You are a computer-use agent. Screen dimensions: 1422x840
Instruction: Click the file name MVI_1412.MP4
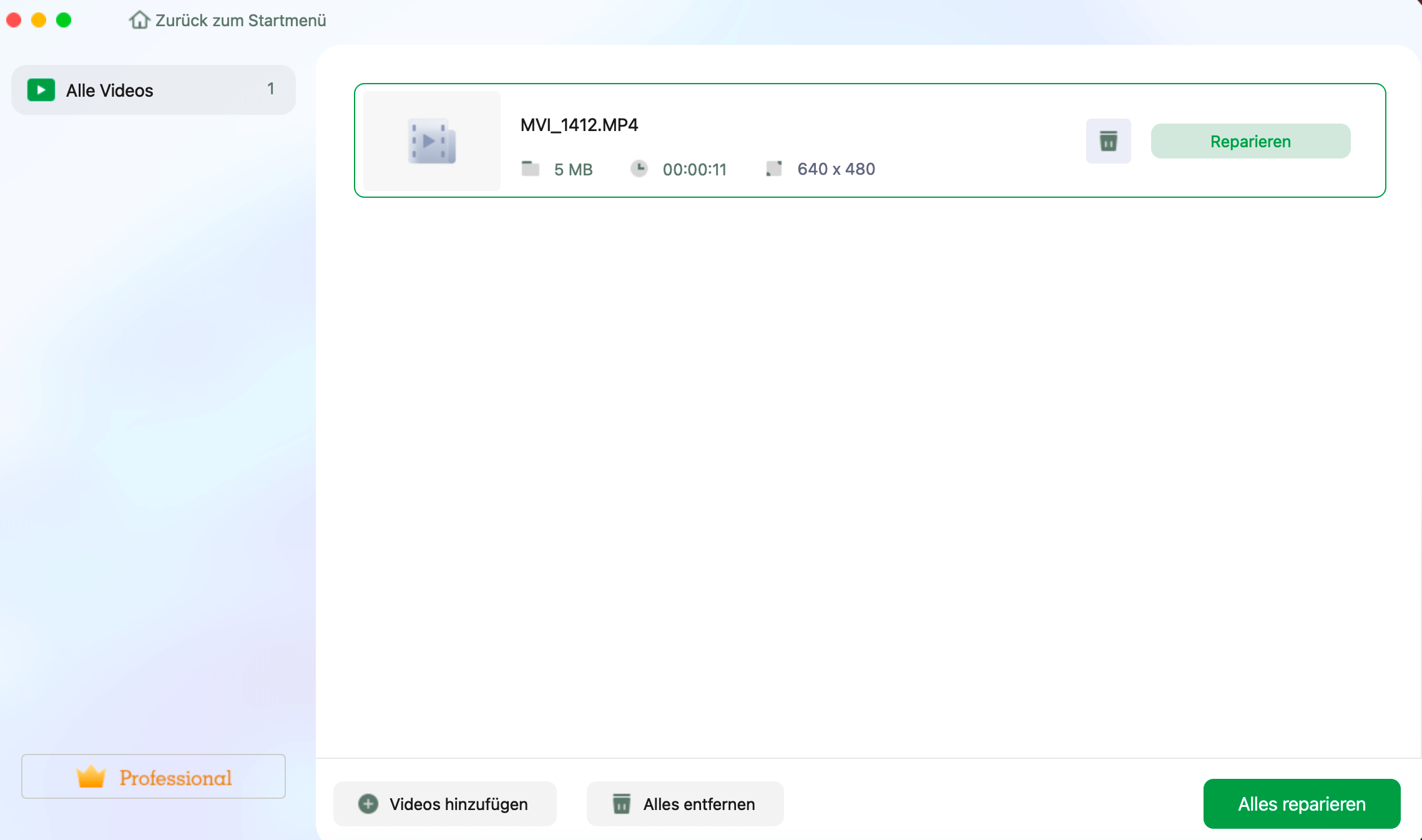coord(579,125)
